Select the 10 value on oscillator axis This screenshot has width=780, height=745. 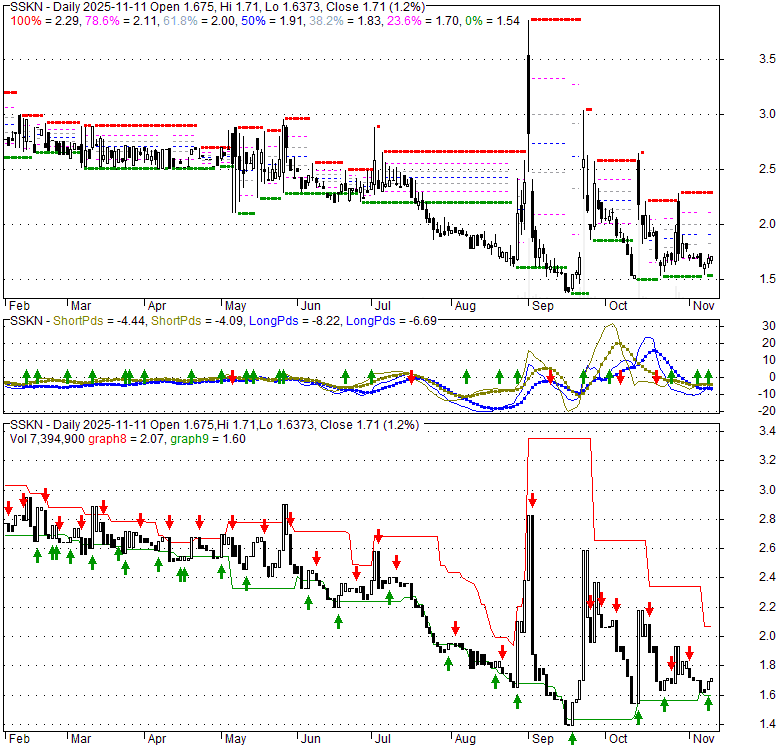pos(769,360)
